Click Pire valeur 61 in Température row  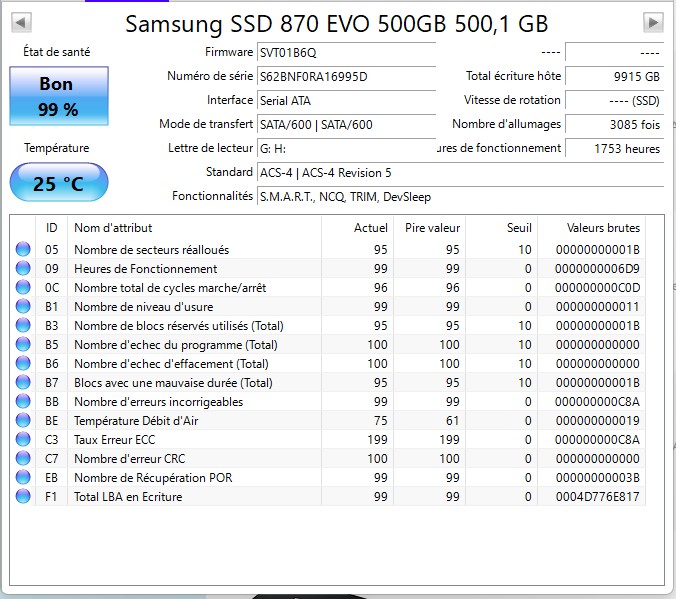(453, 420)
